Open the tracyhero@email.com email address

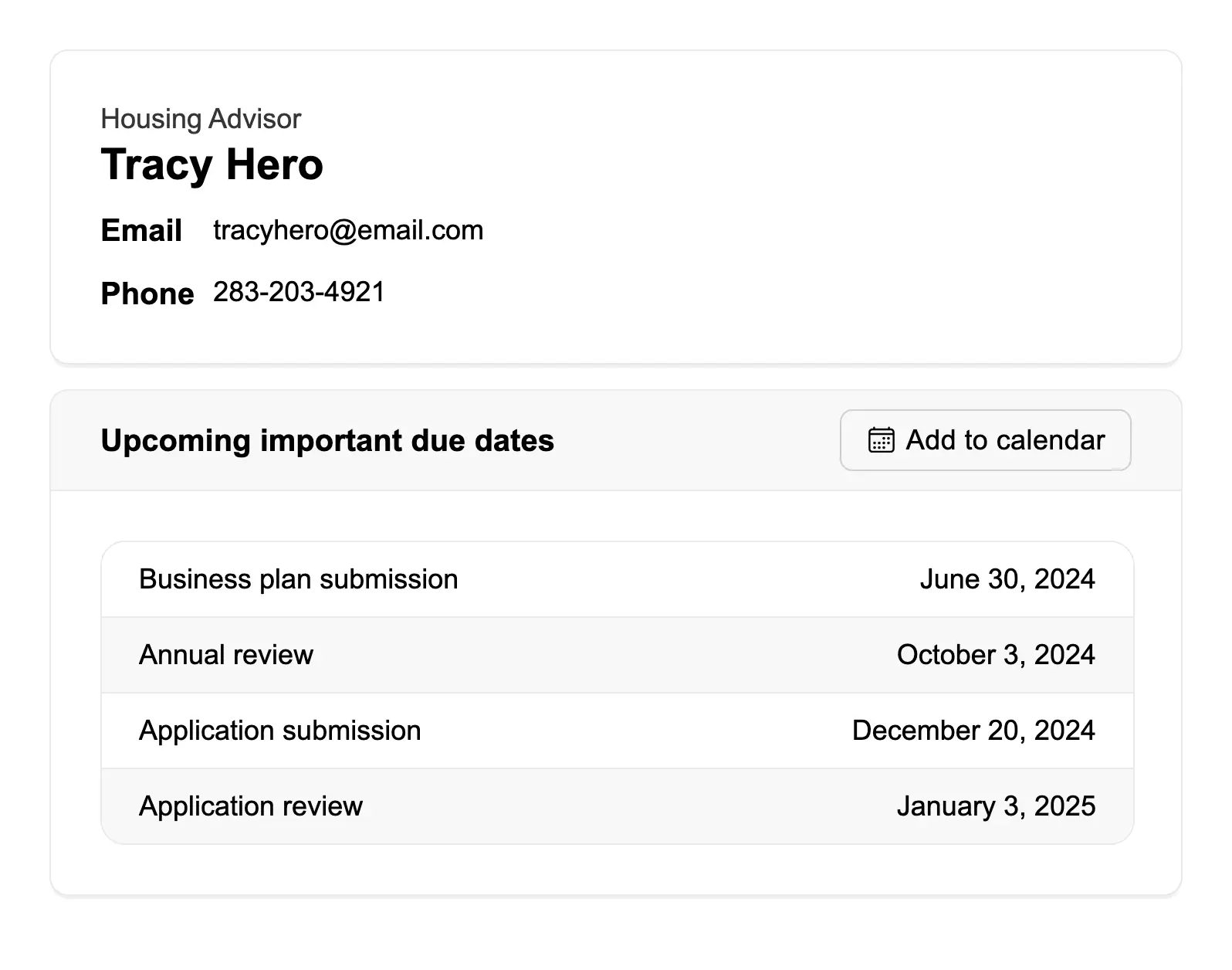tap(348, 230)
